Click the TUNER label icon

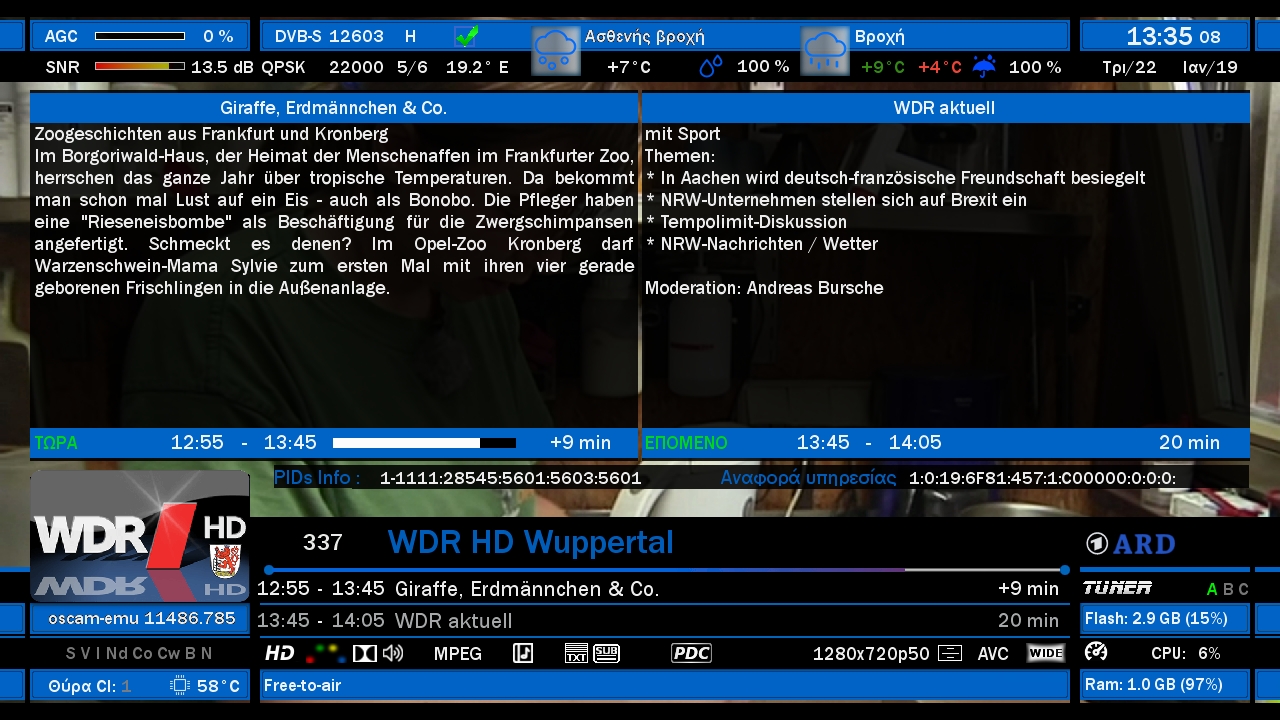point(1118,588)
